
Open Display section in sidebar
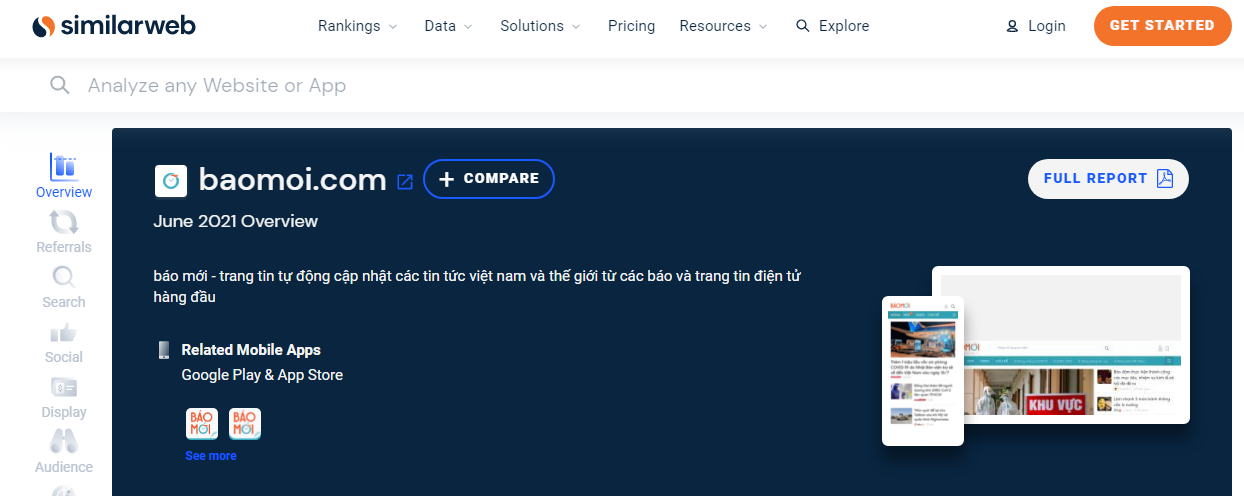(x=64, y=396)
